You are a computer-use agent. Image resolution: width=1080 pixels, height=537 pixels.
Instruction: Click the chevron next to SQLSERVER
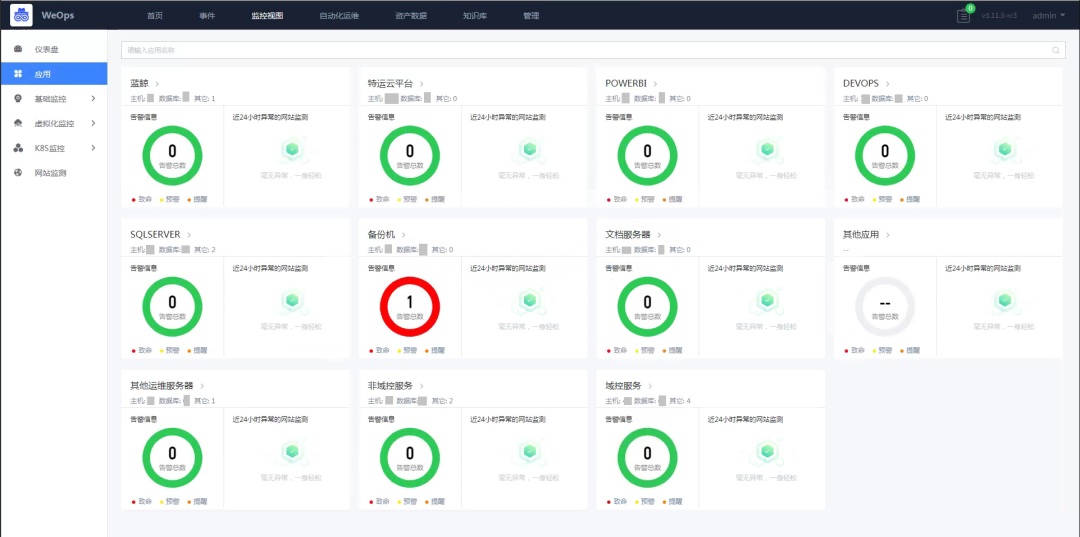pos(189,235)
